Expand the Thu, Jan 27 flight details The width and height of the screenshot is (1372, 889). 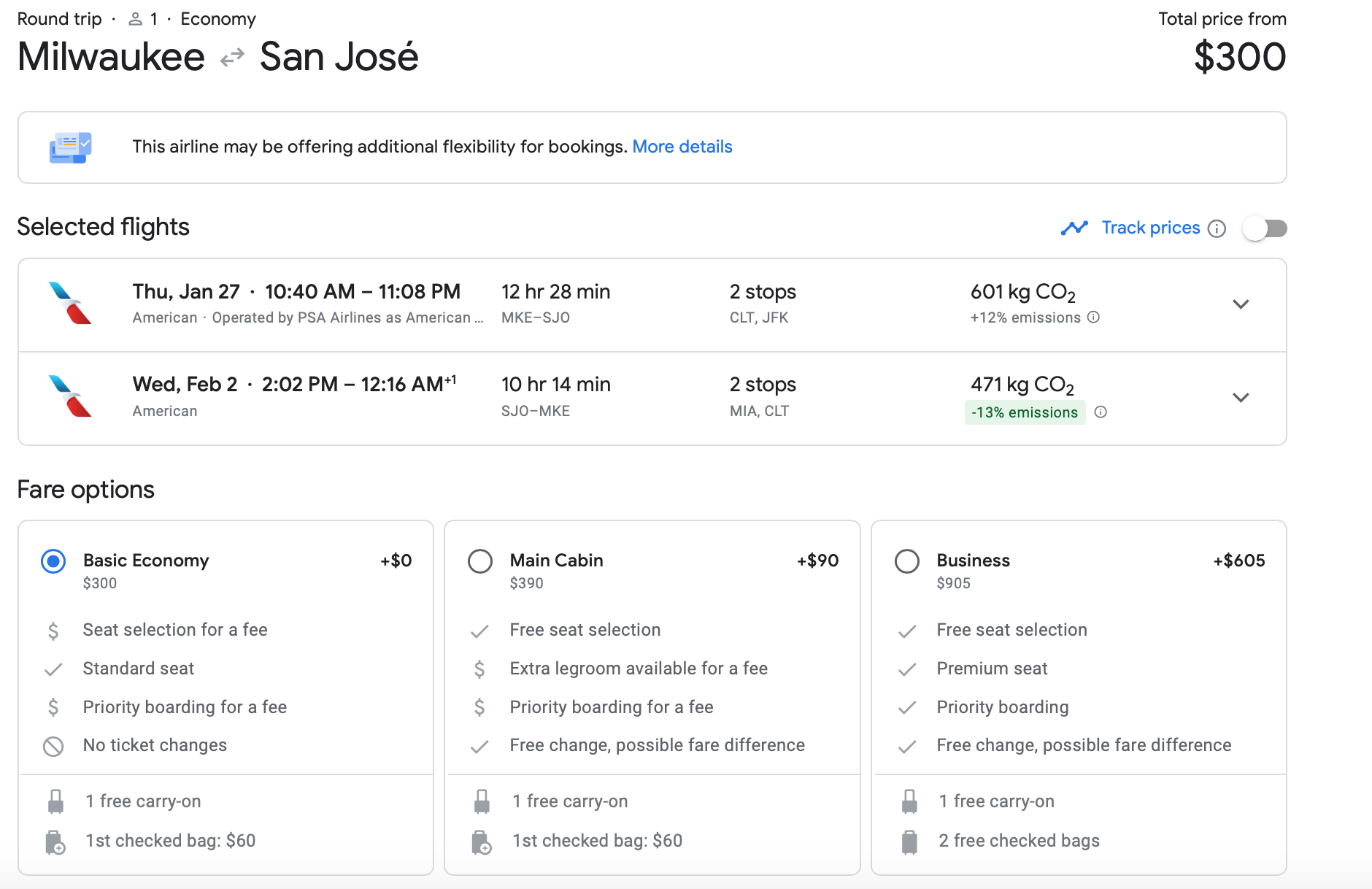[x=1241, y=304]
